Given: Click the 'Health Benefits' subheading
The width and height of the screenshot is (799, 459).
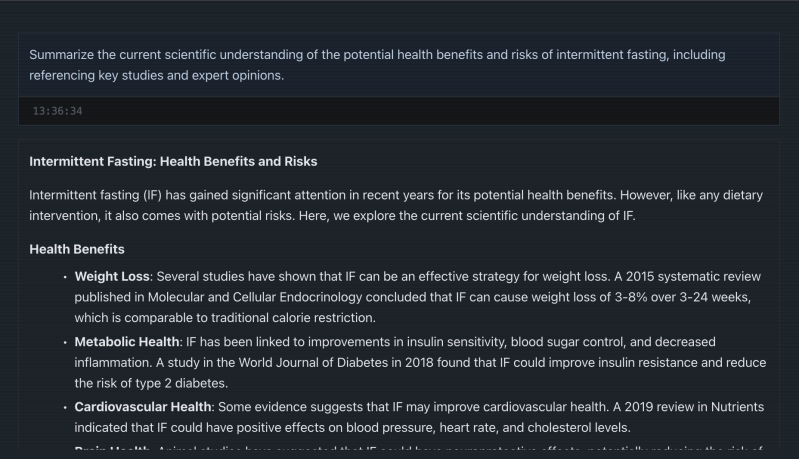Looking at the screenshot, I should pyautogui.click(x=77, y=249).
